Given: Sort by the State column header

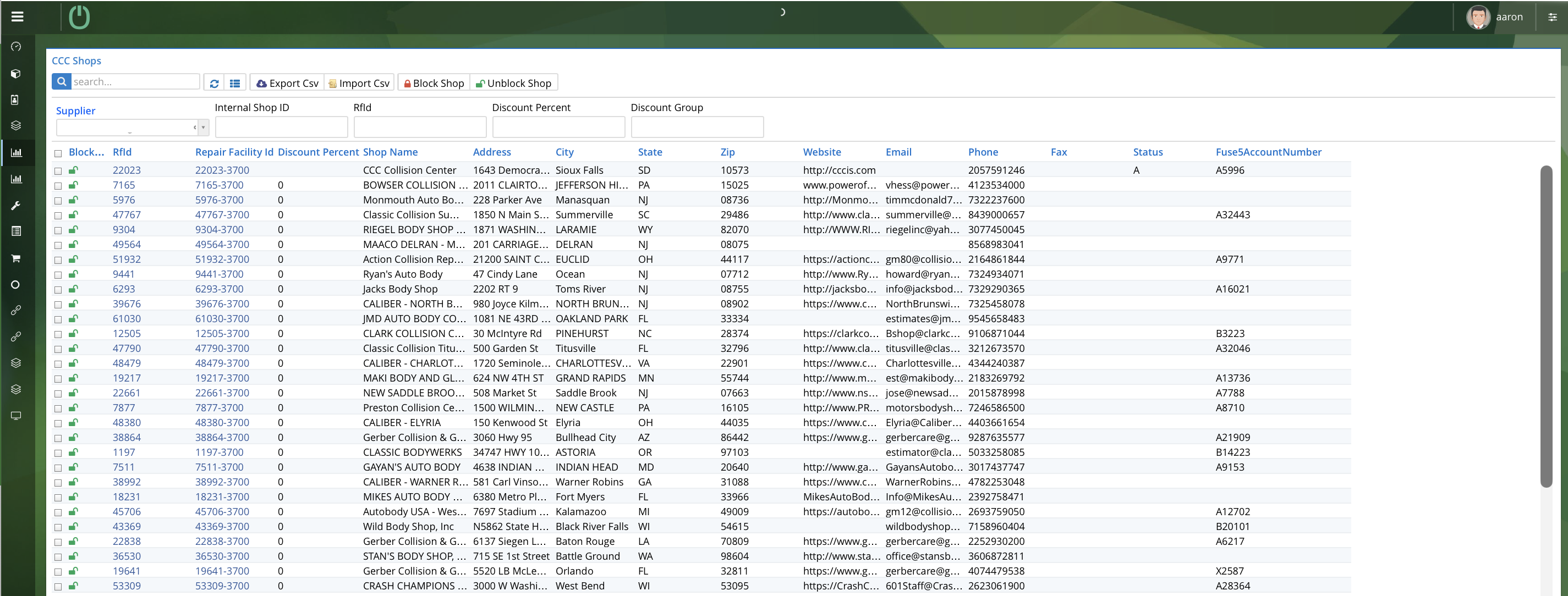Looking at the screenshot, I should 649,152.
